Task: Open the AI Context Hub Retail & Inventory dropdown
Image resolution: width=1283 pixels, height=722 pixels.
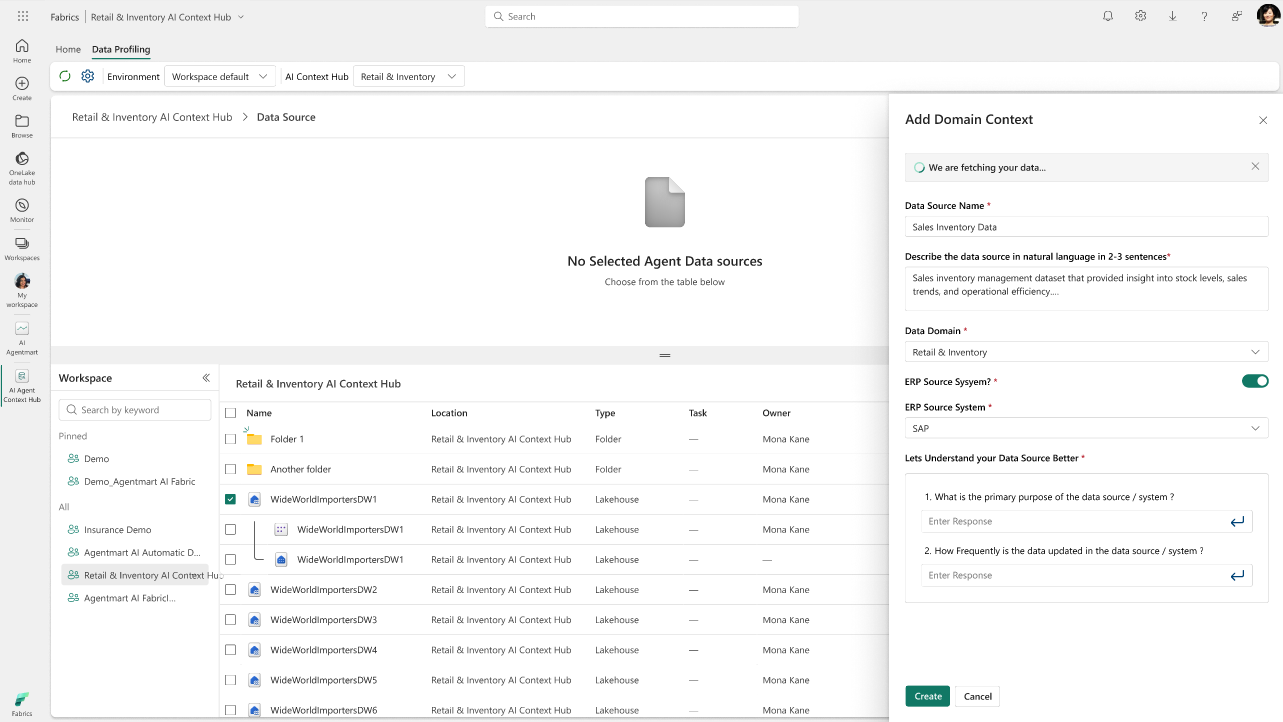Action: [x=409, y=77]
